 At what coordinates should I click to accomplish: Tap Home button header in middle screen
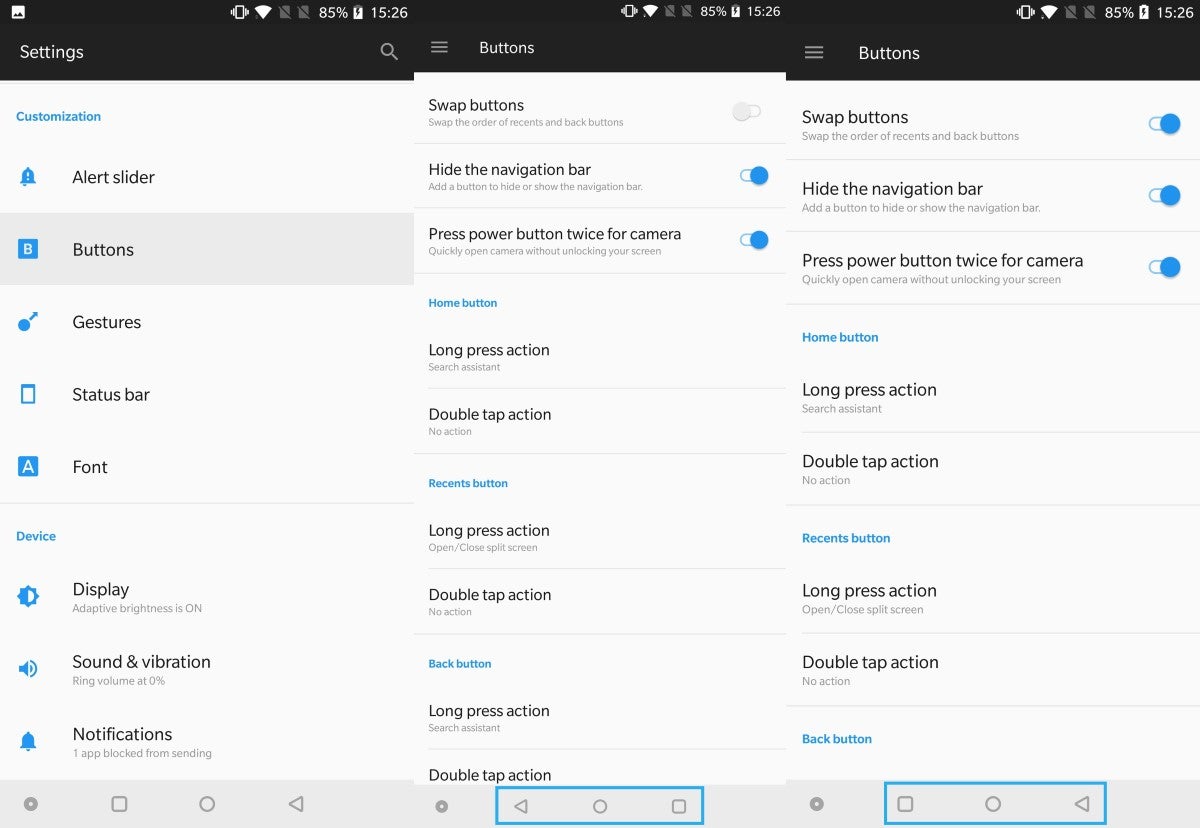pos(463,302)
